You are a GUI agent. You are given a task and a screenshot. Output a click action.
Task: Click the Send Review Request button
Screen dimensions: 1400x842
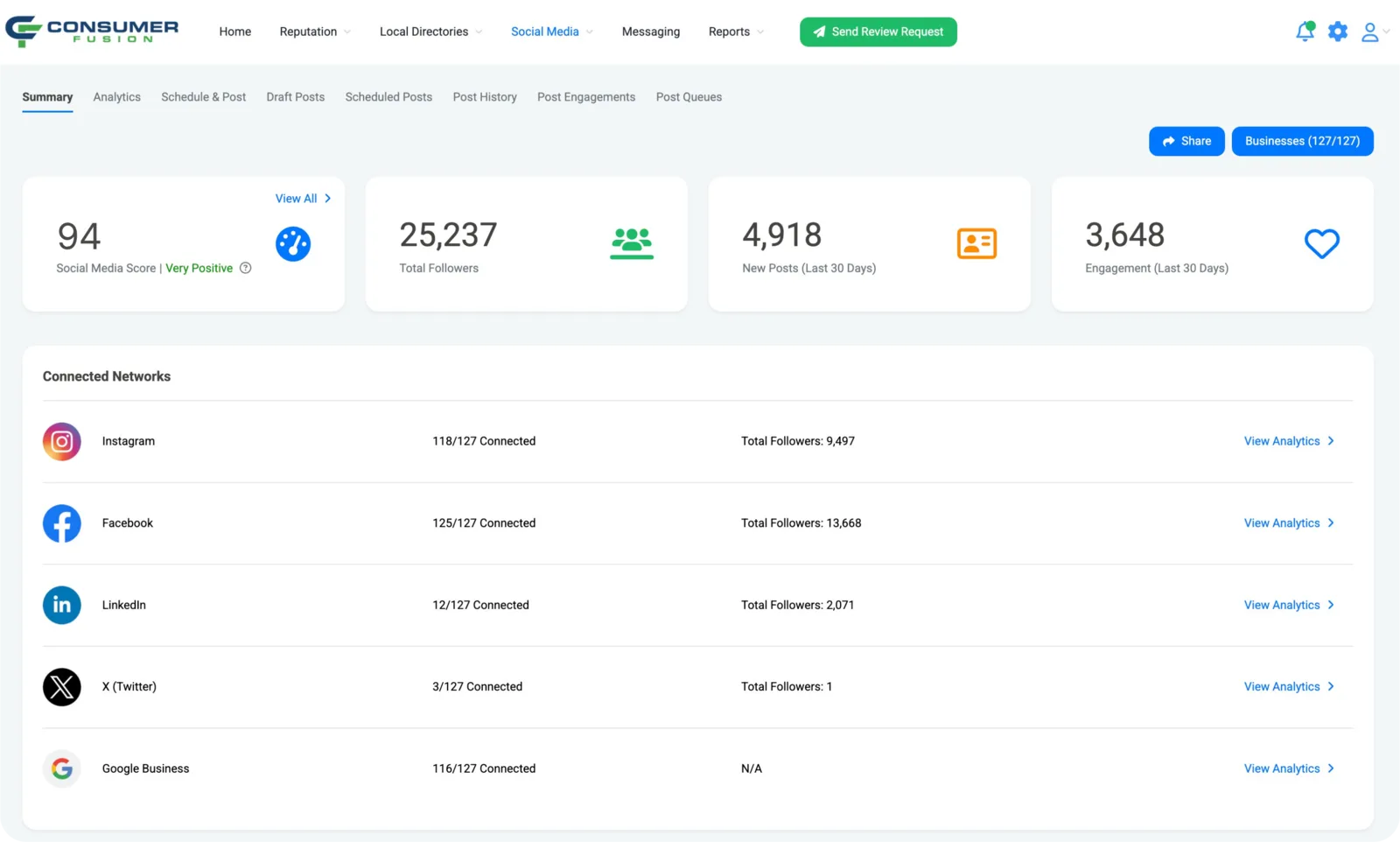[878, 32]
